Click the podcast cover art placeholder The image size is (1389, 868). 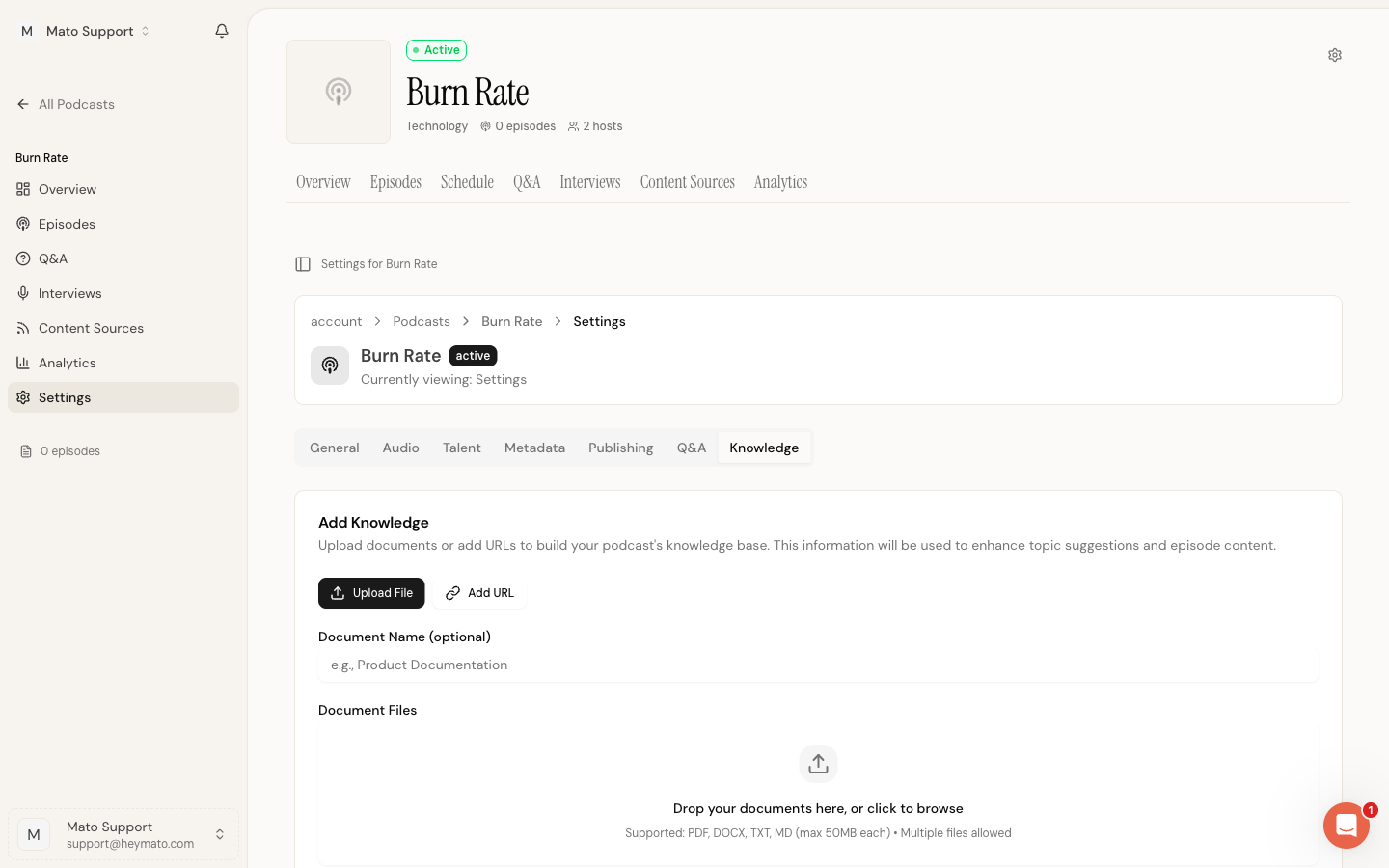click(339, 92)
